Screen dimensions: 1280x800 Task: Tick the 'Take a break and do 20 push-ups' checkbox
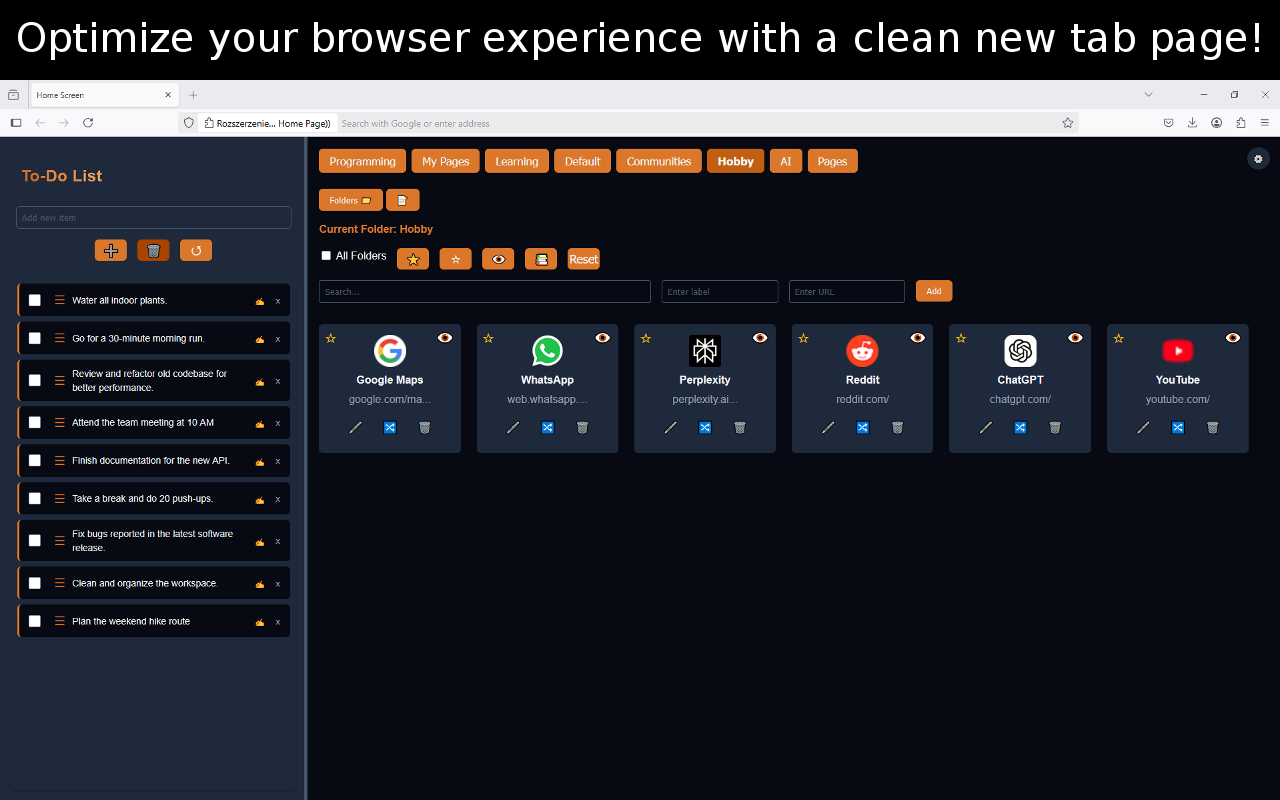point(35,498)
